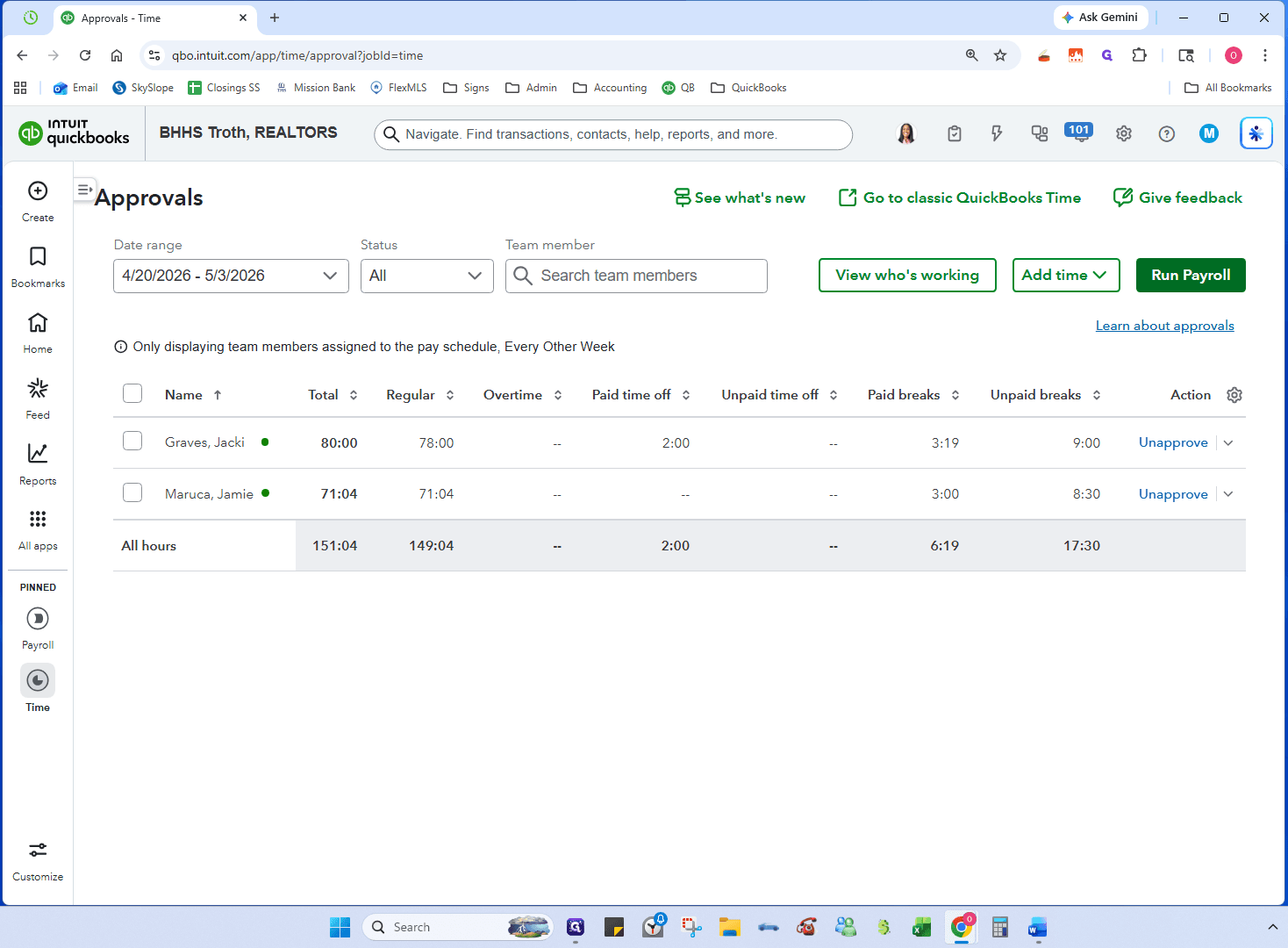Open the Status filter dropdown
The image size is (1288, 948).
click(426, 276)
